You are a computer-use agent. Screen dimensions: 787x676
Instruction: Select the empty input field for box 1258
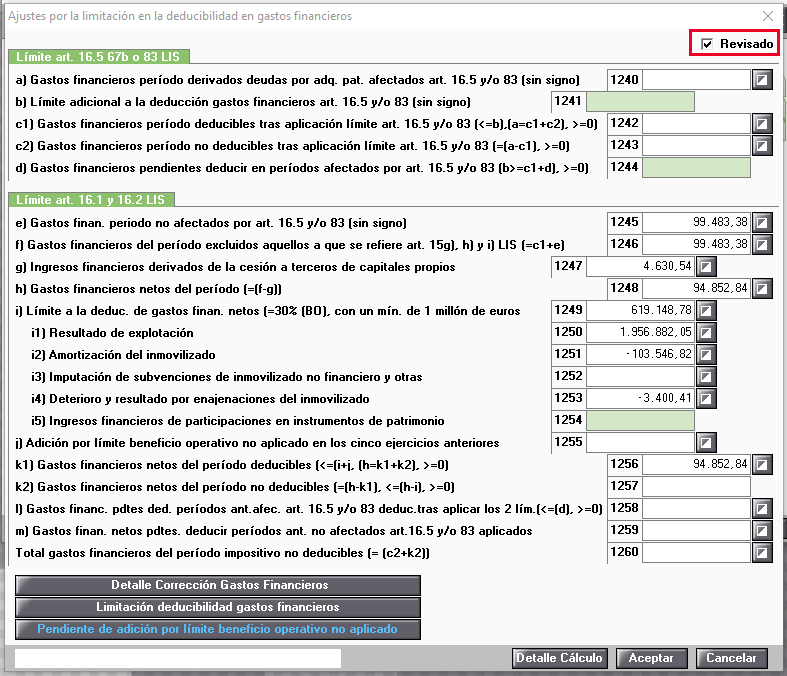(x=696, y=508)
